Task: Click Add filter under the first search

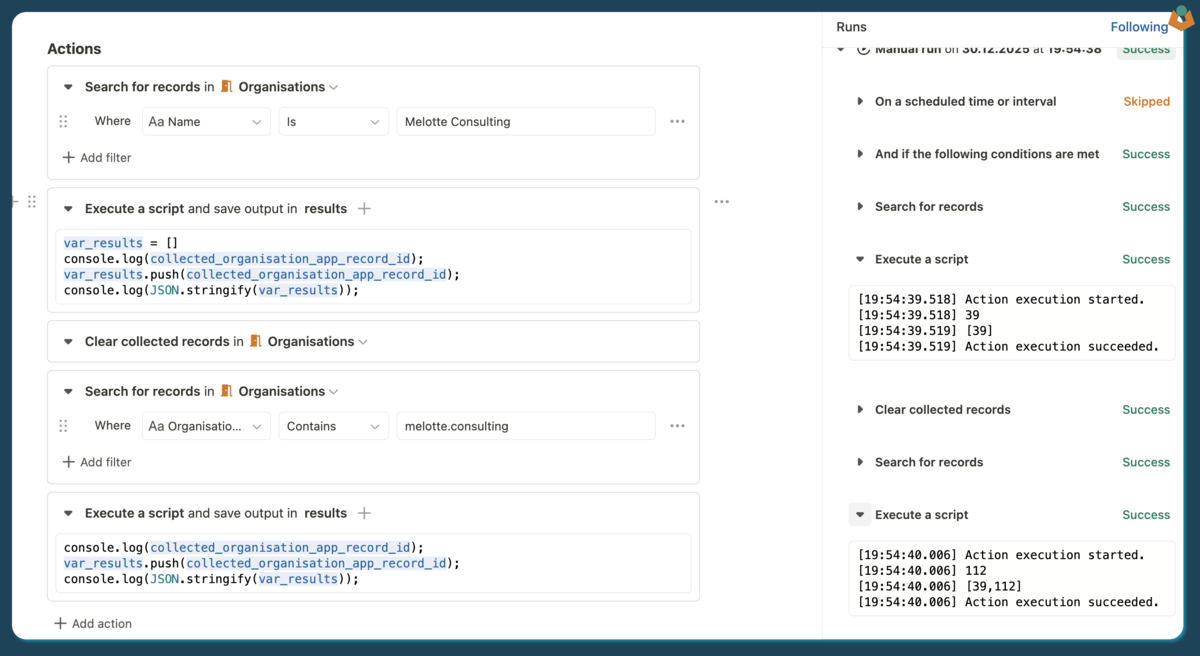Action: click(x=97, y=158)
